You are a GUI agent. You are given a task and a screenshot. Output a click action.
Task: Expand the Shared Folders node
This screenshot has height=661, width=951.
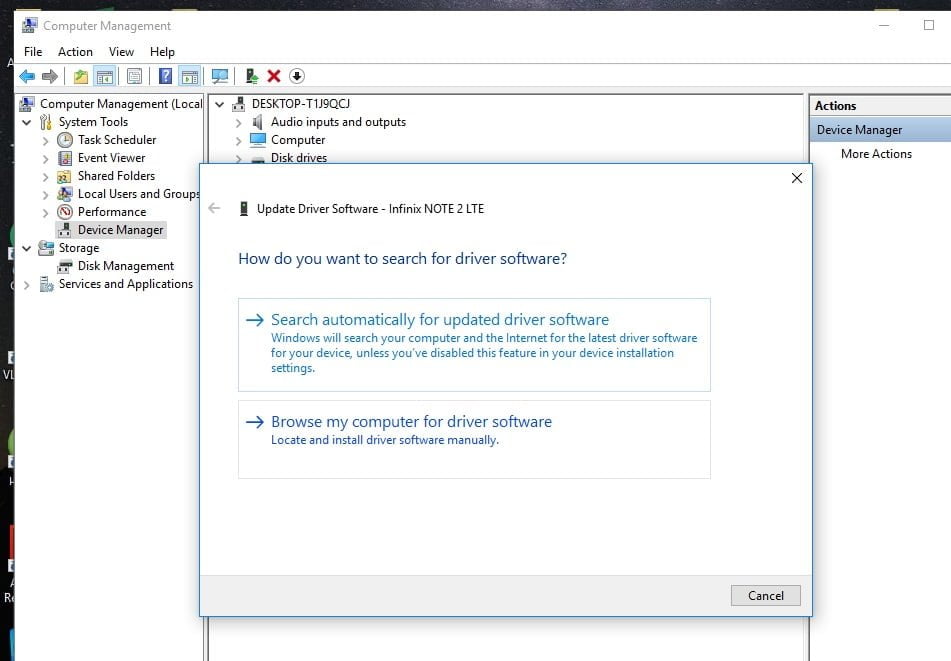45,177
